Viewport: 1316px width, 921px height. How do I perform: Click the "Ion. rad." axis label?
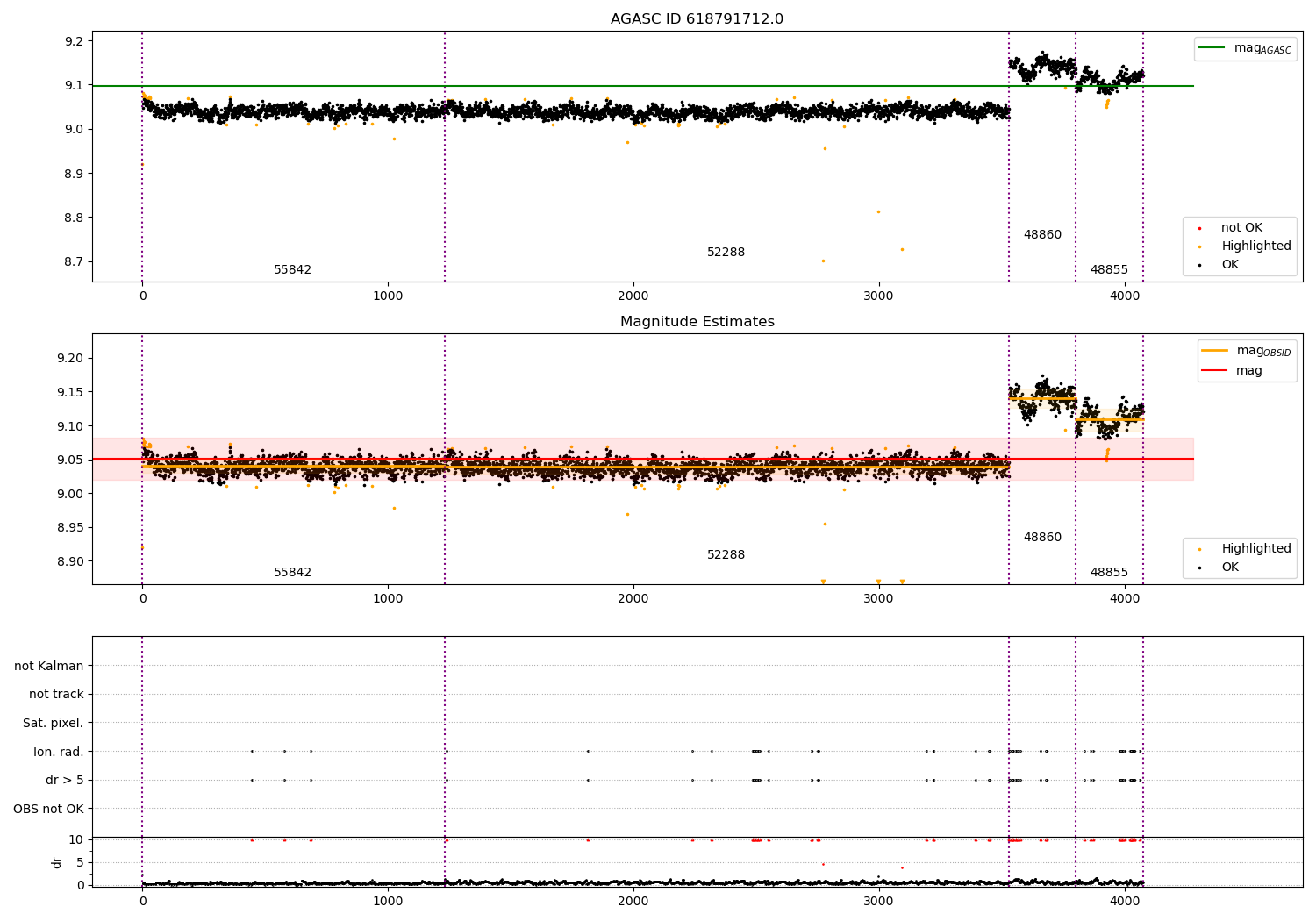click(x=59, y=752)
